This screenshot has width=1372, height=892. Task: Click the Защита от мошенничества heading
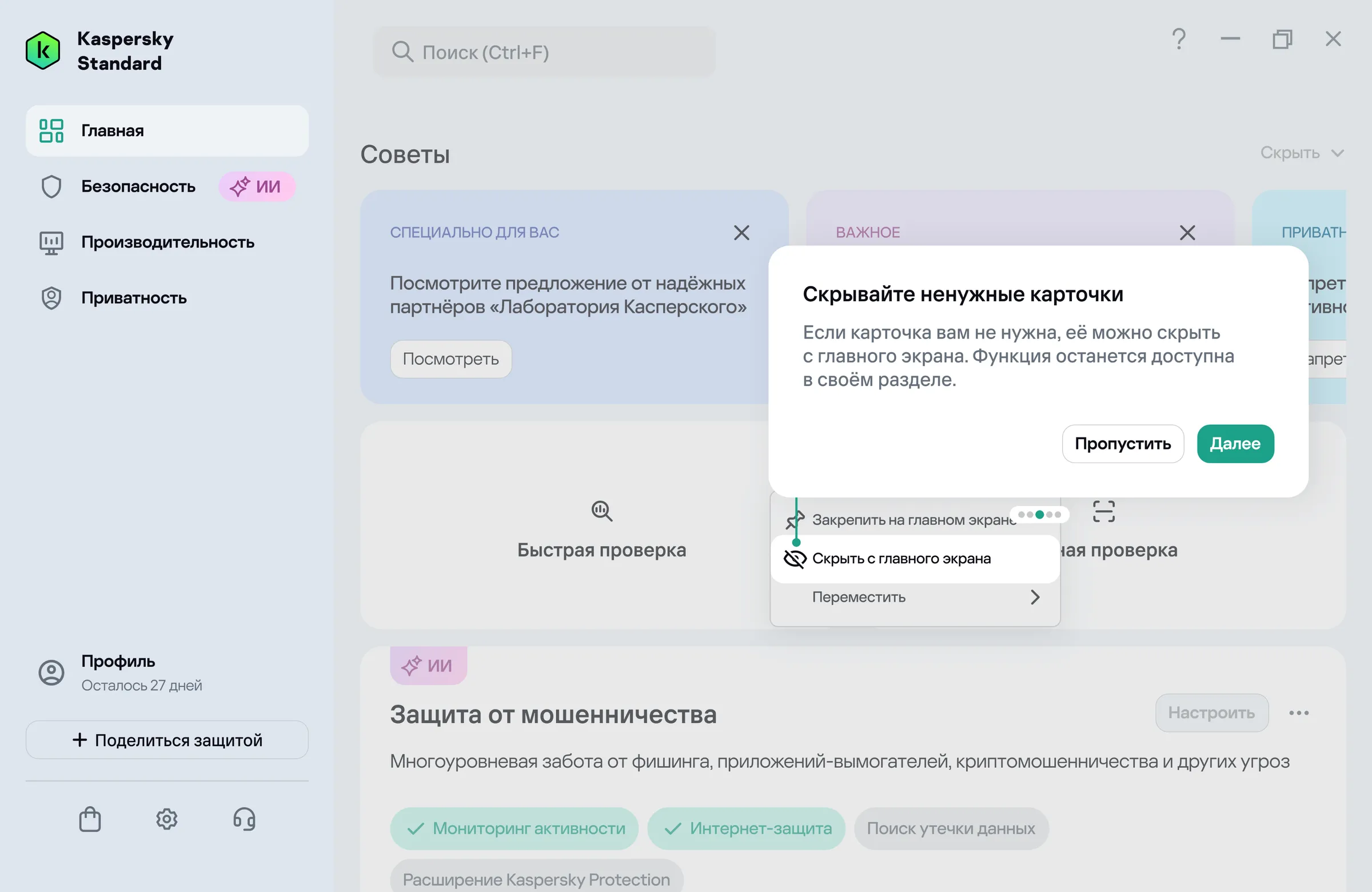(x=553, y=715)
